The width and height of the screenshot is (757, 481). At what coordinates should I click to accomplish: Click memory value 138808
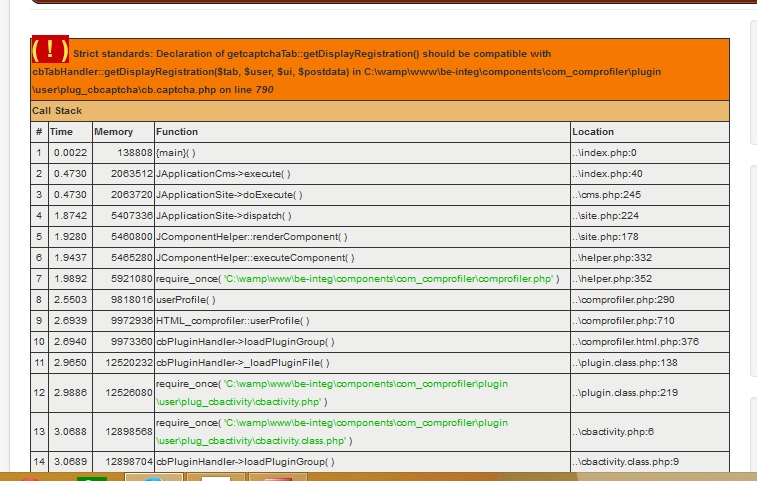135,153
